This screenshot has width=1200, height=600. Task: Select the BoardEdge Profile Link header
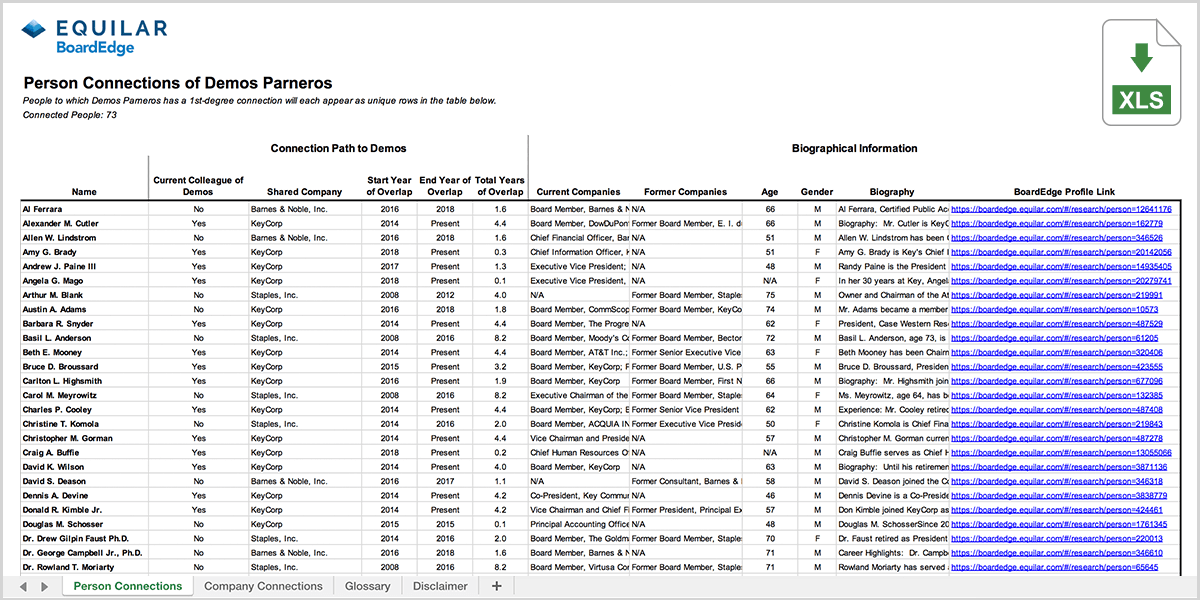pos(1064,192)
